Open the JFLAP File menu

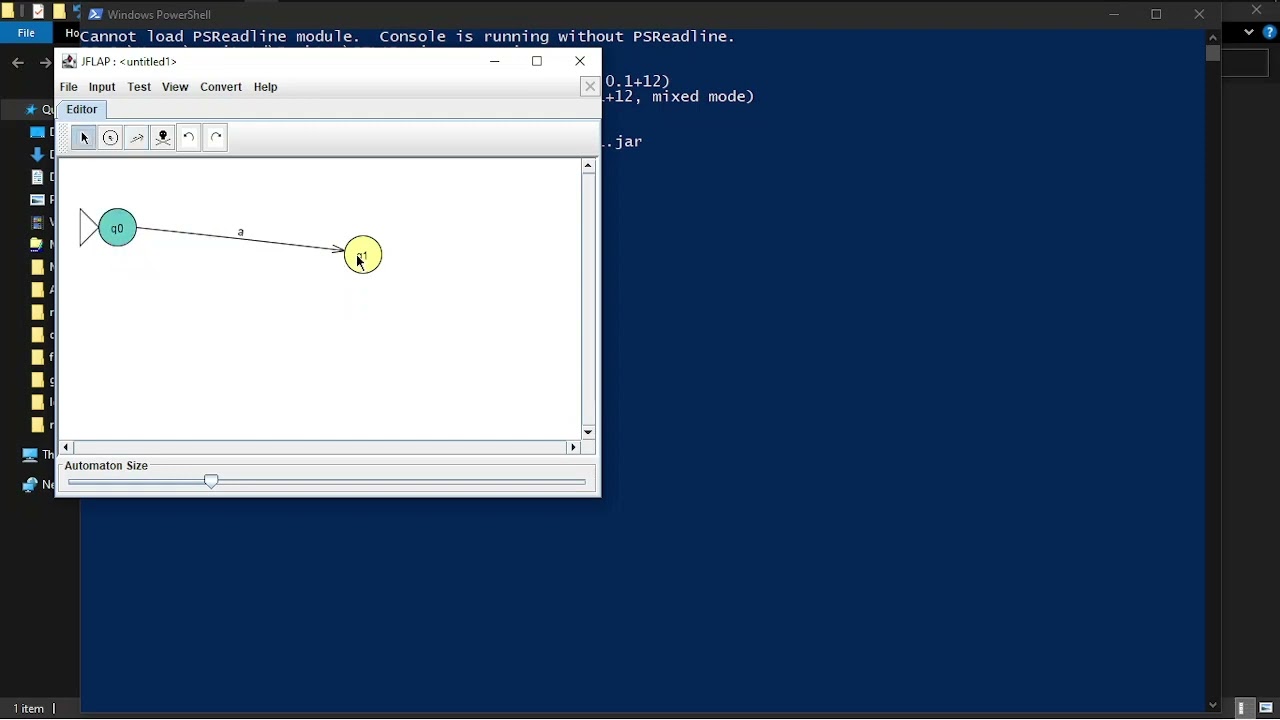[x=68, y=87]
